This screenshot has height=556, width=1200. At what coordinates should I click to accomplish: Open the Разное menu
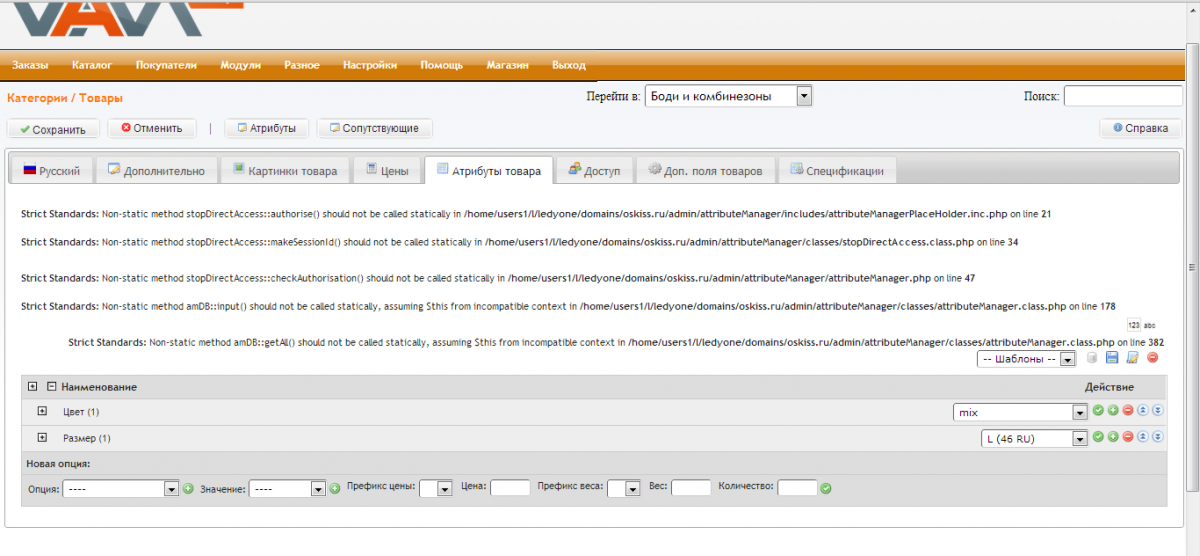click(302, 65)
